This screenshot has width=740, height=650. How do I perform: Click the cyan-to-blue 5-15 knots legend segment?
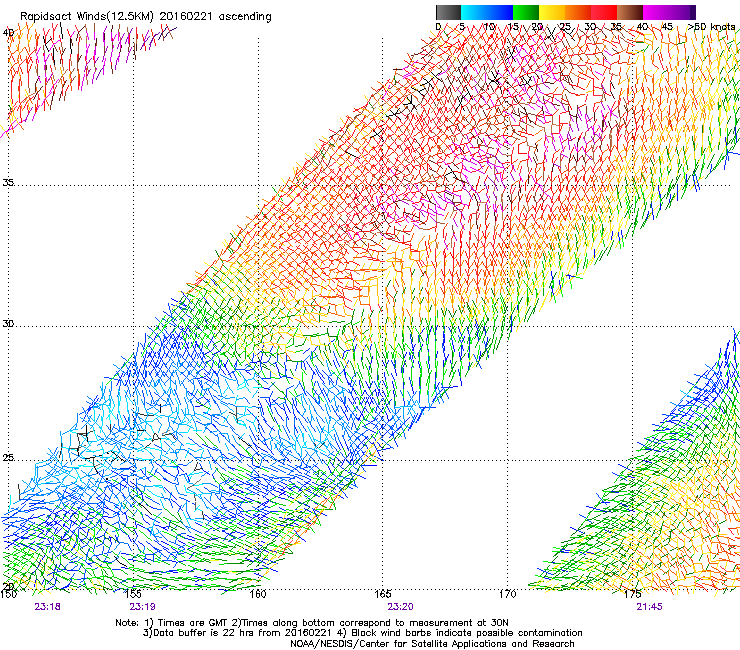coord(487,12)
